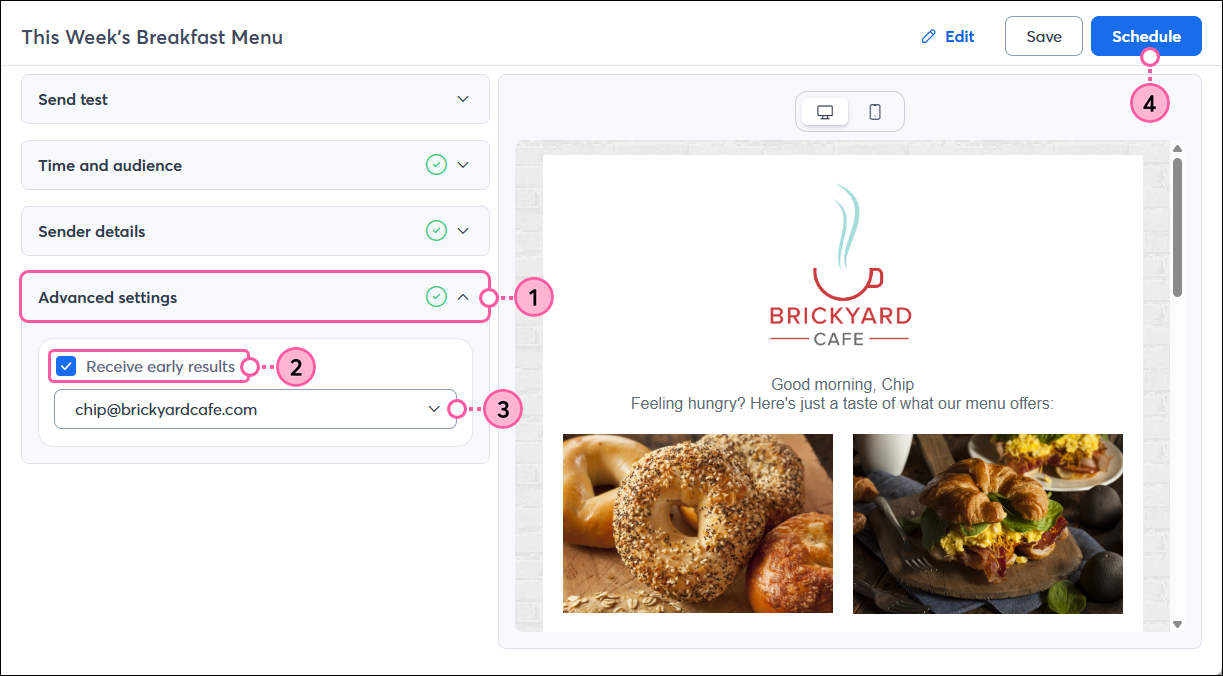Image resolution: width=1223 pixels, height=676 pixels.
Task: Click Advanced settings panel header
Action: (255, 297)
